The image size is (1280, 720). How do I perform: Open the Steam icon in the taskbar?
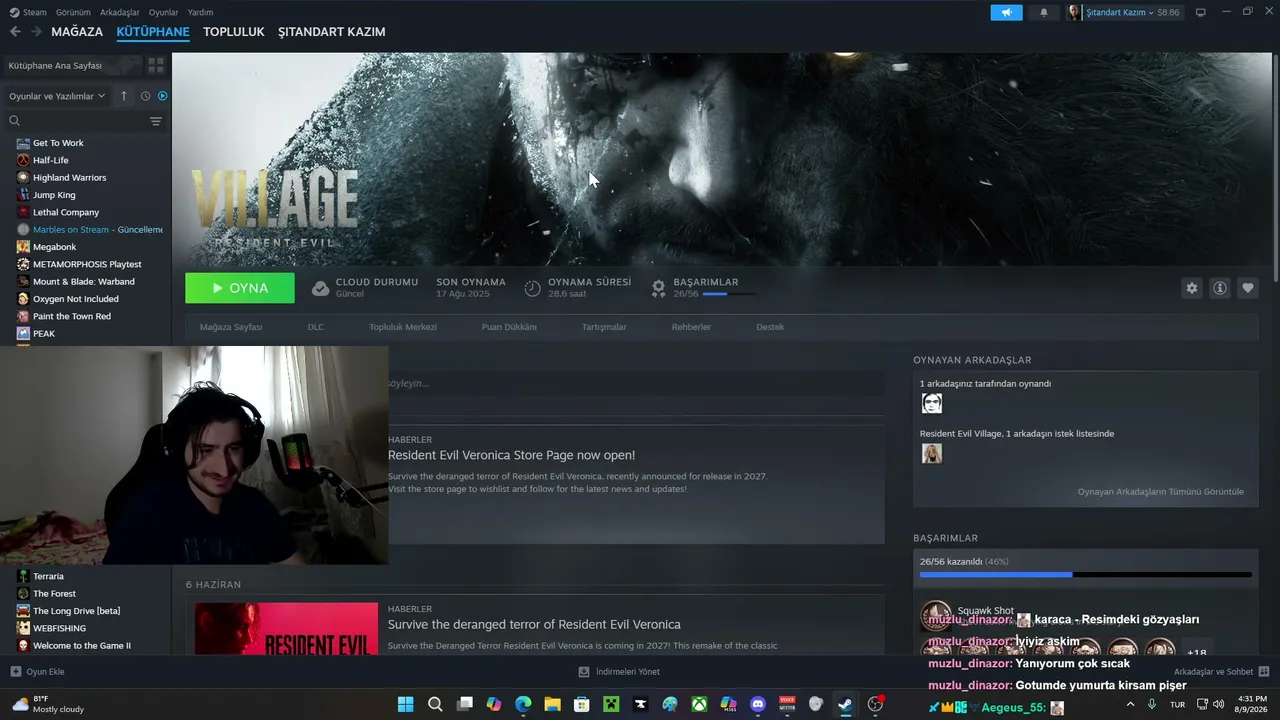coord(845,704)
